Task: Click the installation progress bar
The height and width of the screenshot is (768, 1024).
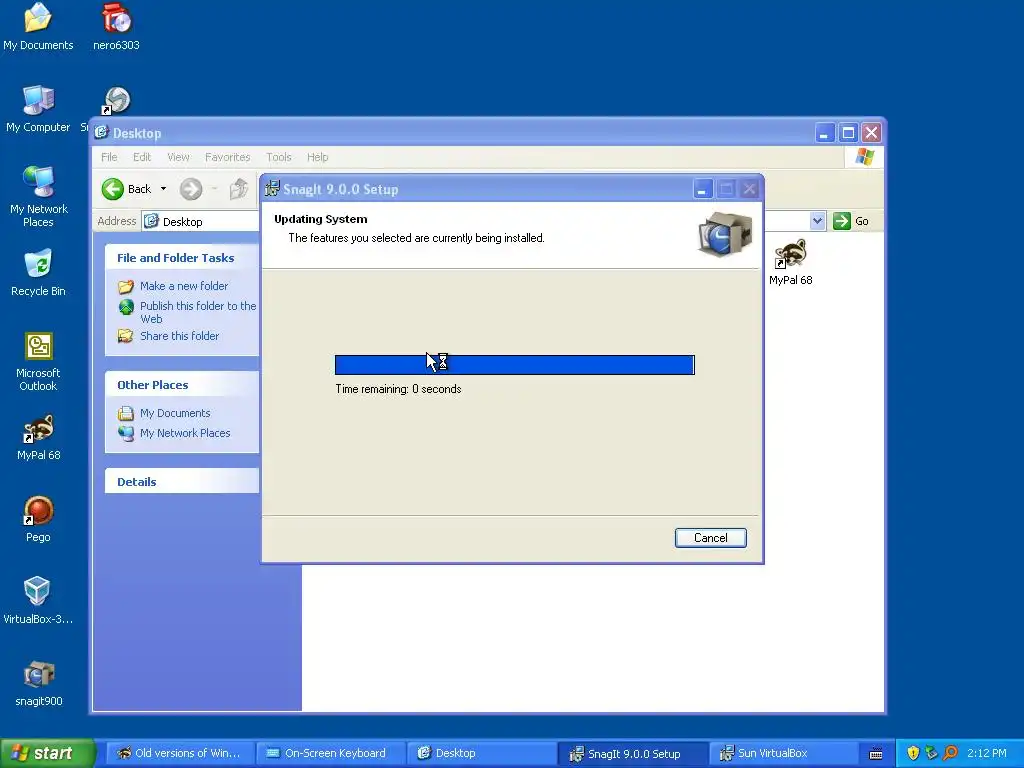Action: pyautogui.click(x=515, y=364)
